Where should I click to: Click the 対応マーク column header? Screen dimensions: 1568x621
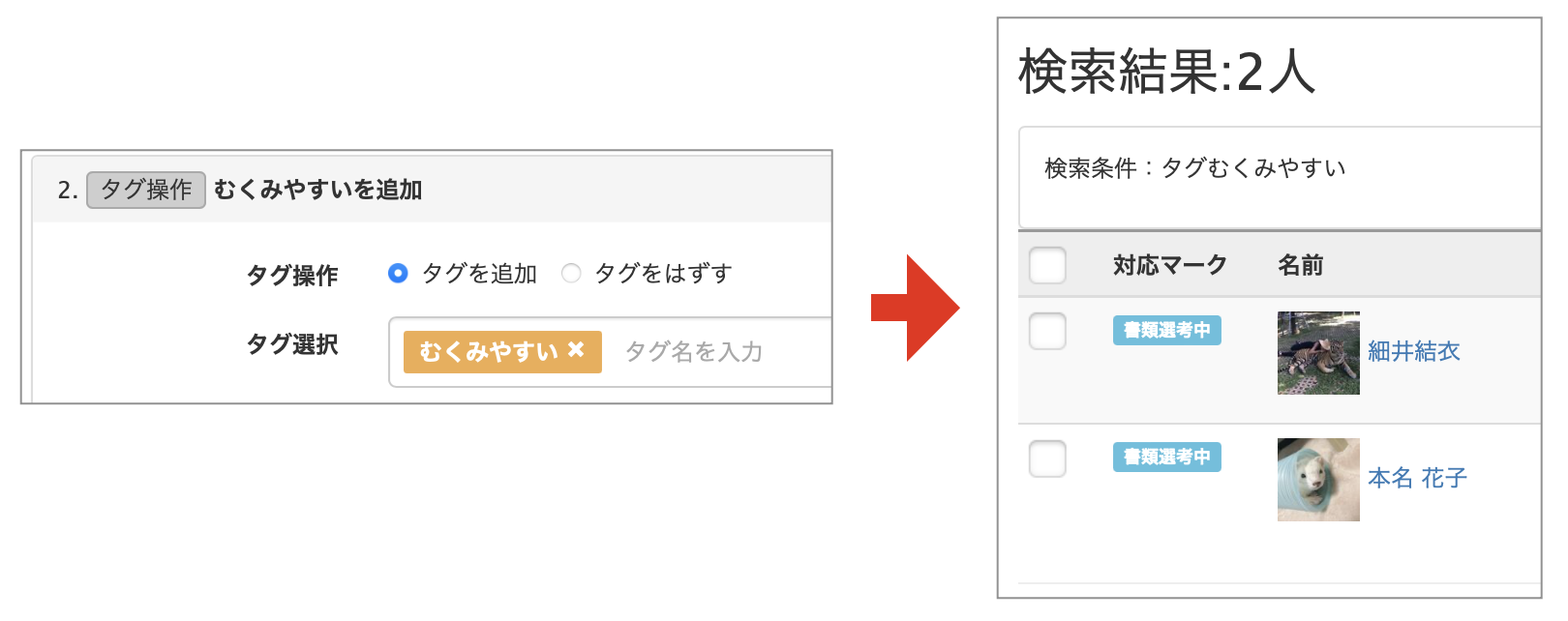(x=1166, y=265)
